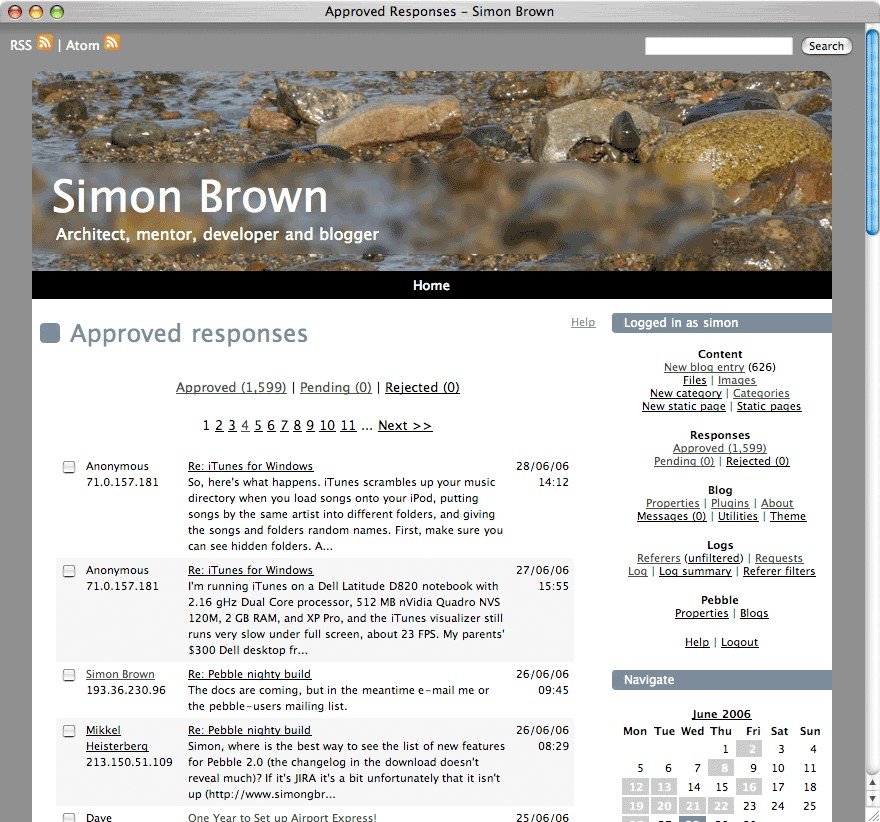Click New static page link
The image size is (880, 822).
pyautogui.click(x=684, y=406)
